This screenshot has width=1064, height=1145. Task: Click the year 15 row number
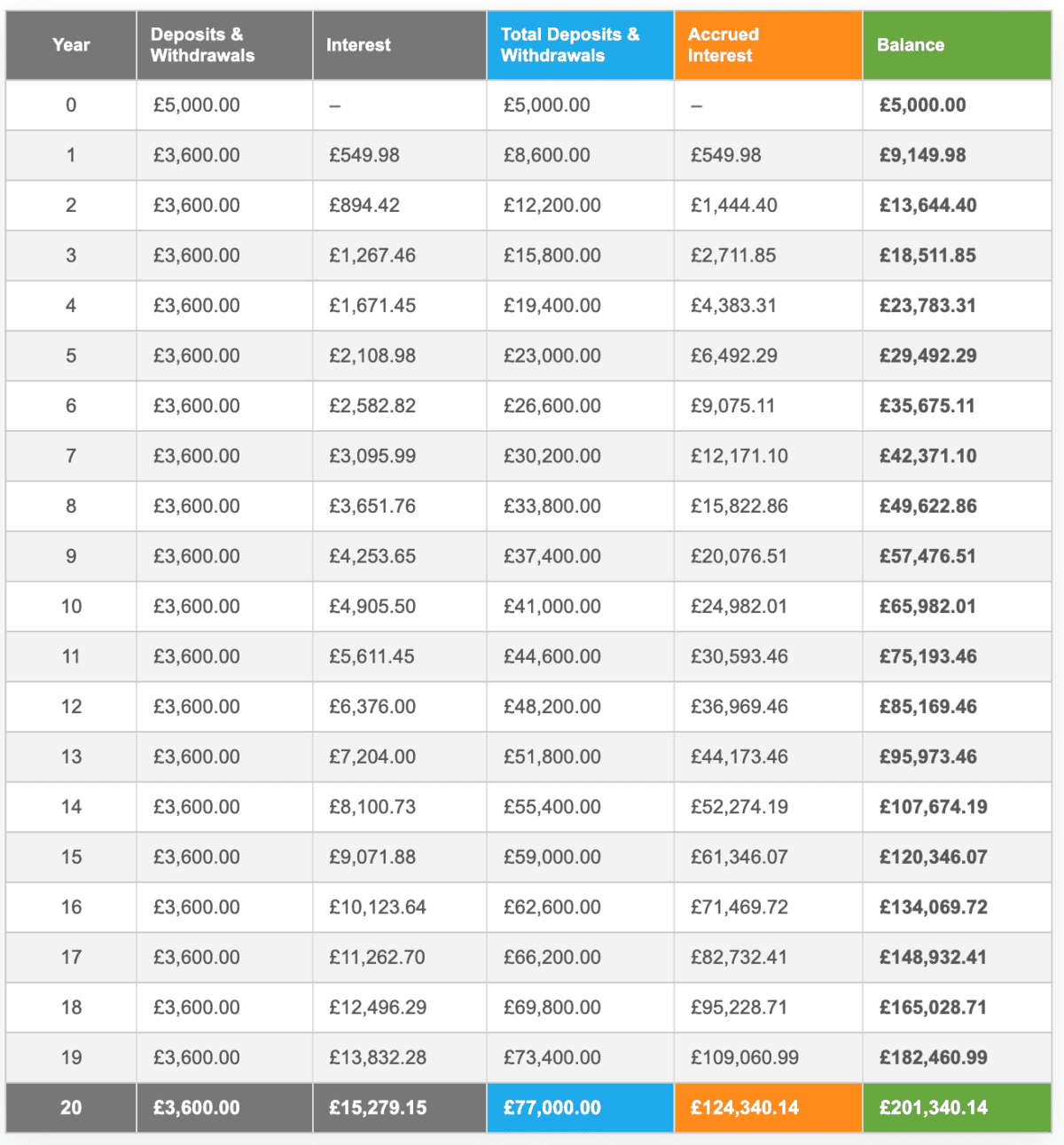(x=71, y=858)
